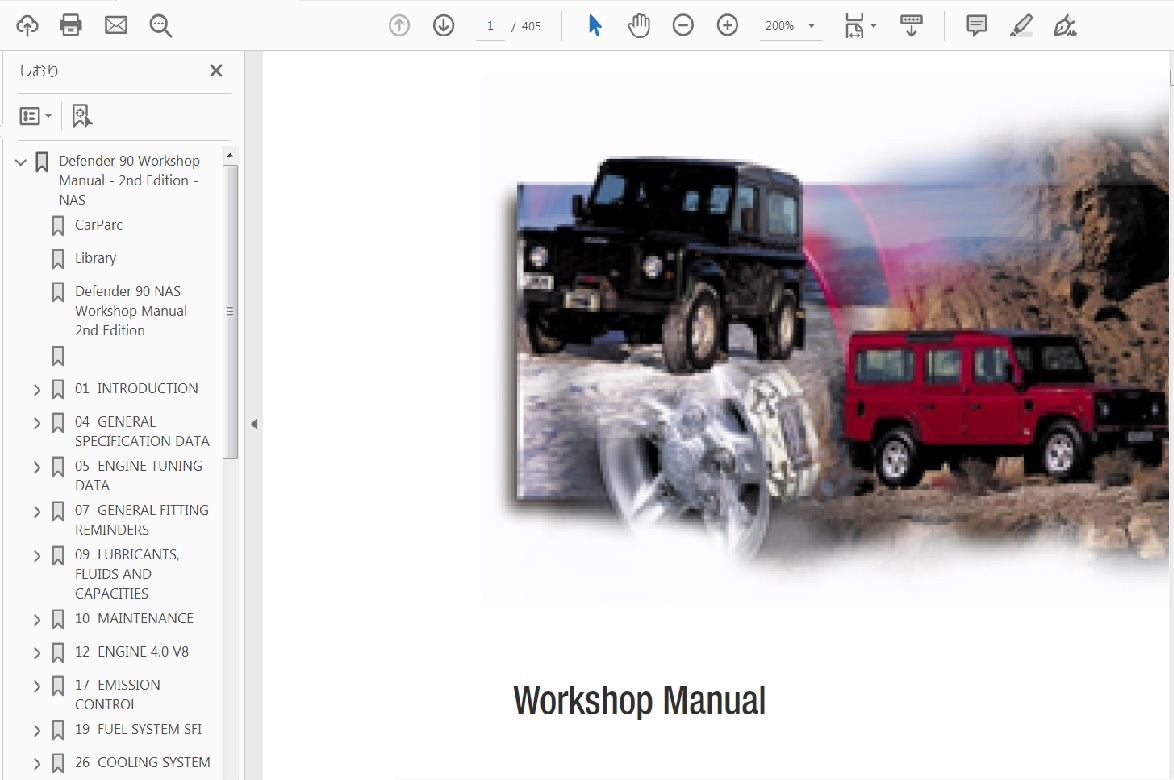Click bookmark icon beside 04 GENERAL SPECIFICATION DATA

click(58, 423)
